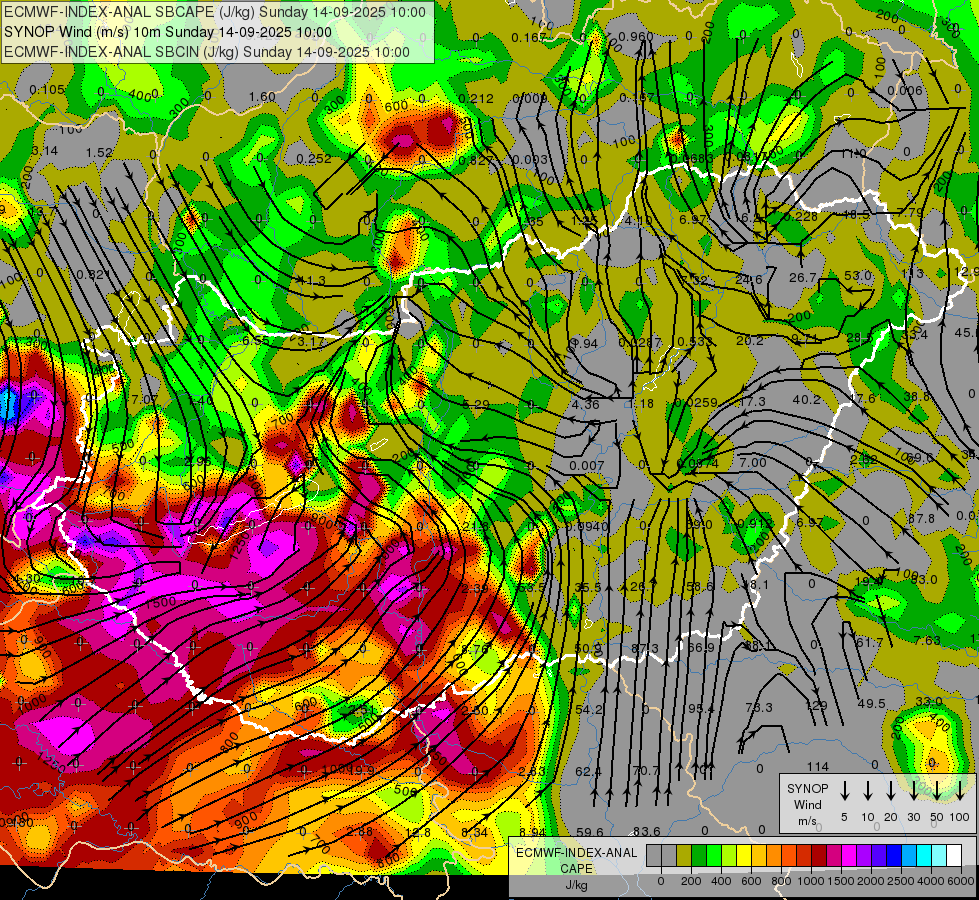Click the 'SYNOP Wind m/s' legend label

(807, 804)
